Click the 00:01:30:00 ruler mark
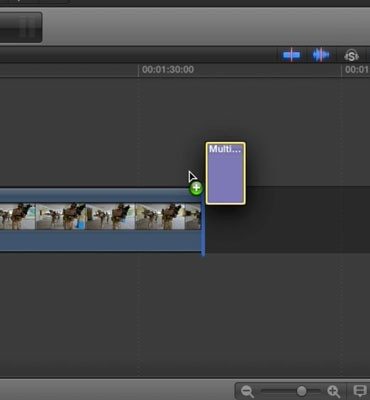This screenshot has height=400, width=370. click(x=168, y=70)
